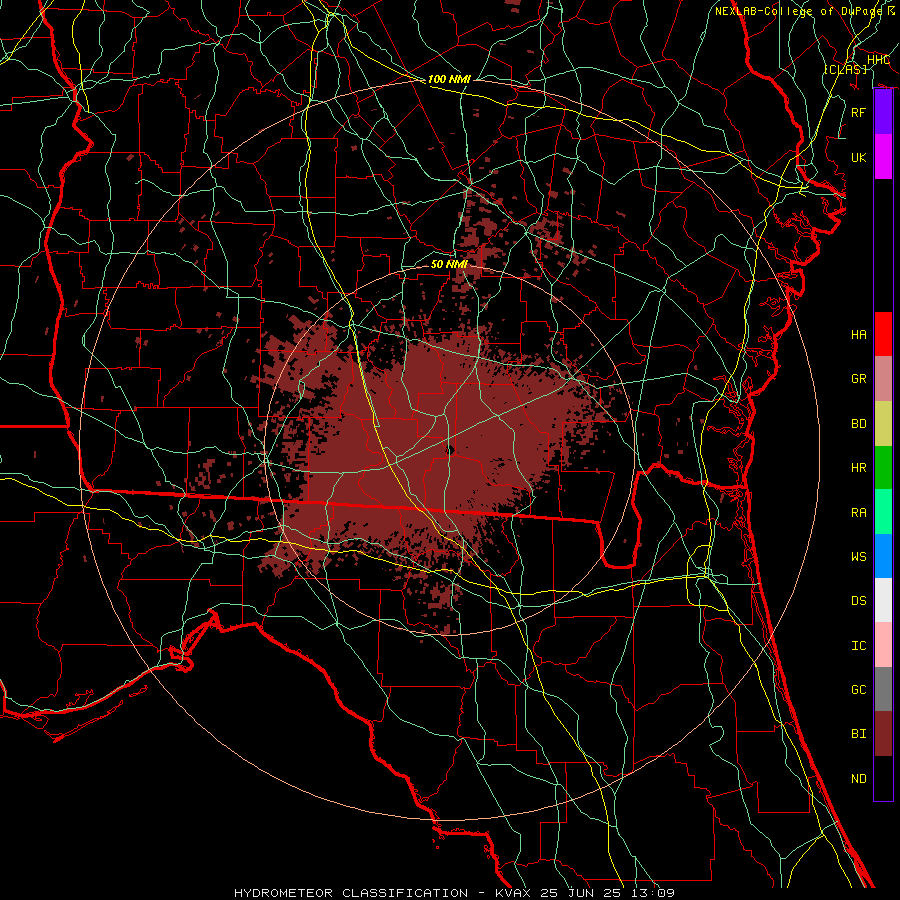
Task: Click the UK magenta legend swatch
Action: pyautogui.click(x=883, y=157)
